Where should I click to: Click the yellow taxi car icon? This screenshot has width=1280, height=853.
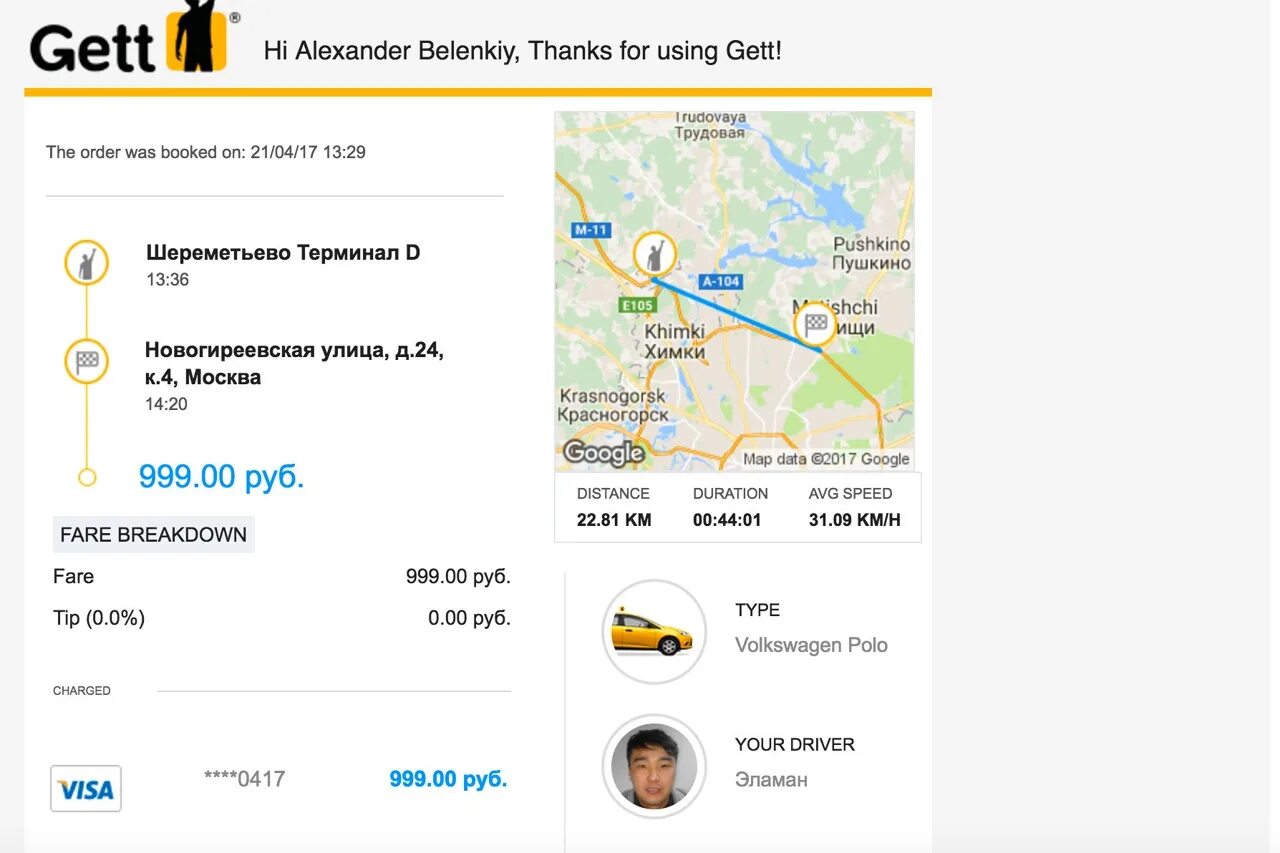pos(653,632)
